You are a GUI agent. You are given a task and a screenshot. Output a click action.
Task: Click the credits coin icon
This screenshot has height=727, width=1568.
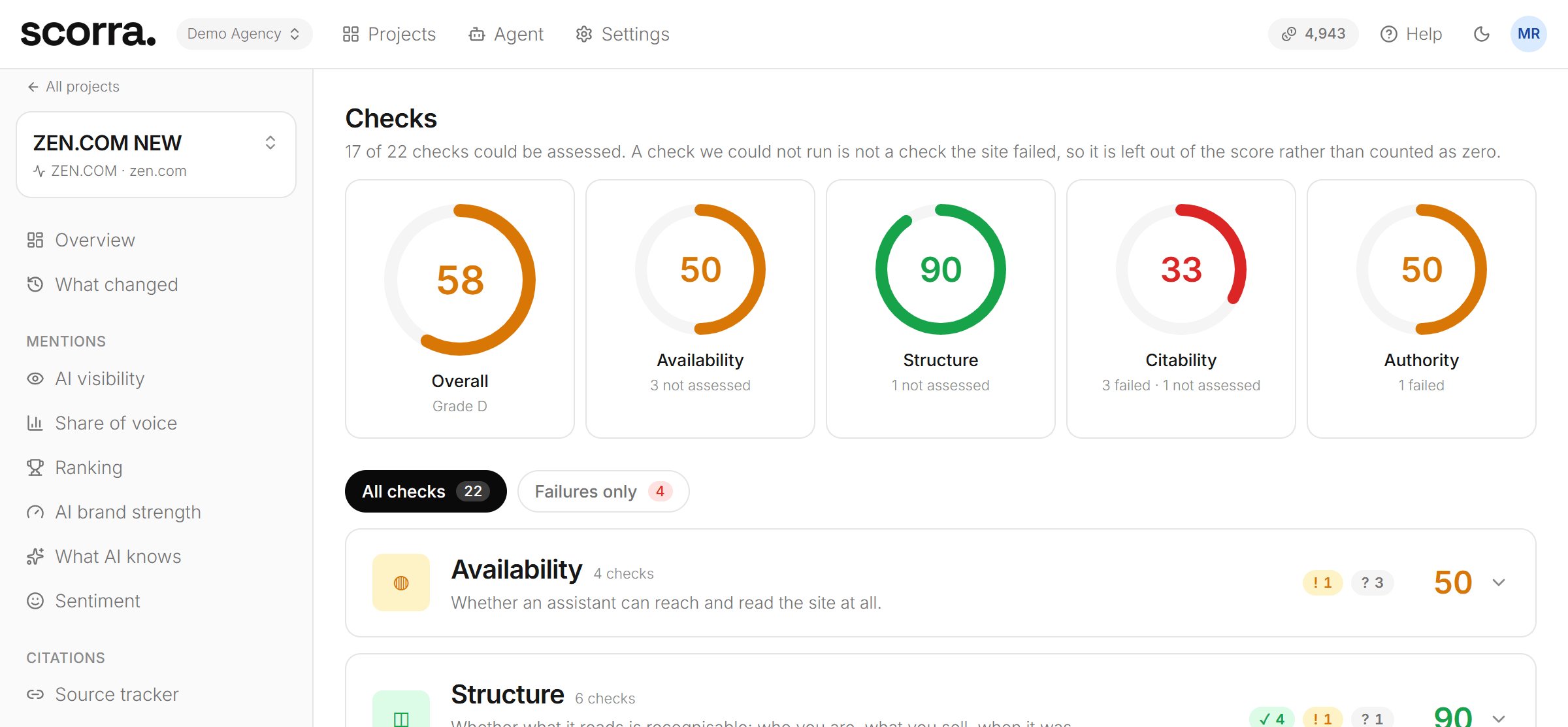1289,34
